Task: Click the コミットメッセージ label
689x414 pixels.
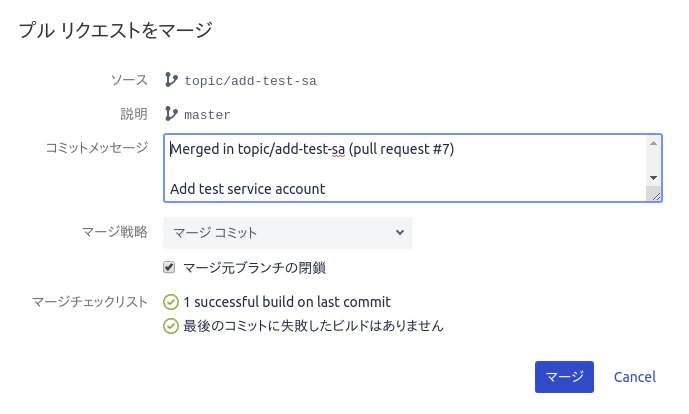Action: [x=97, y=148]
